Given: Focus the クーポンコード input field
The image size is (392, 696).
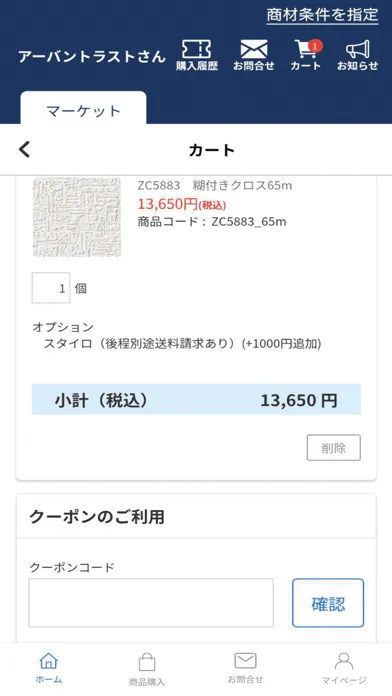Looking at the screenshot, I should [151, 603].
